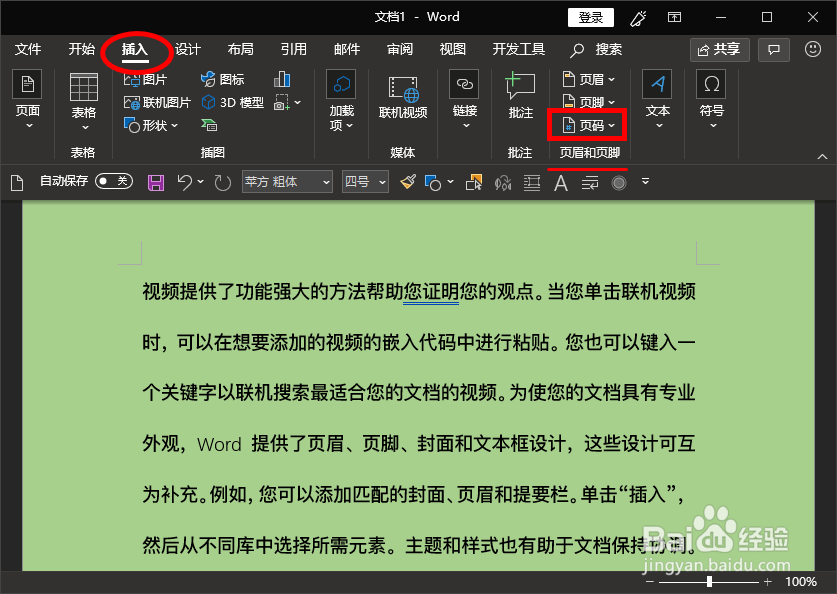Viewport: 837px width, 594px height.
Task: Click the SmartArt icon below 3D 模型
Action: [209, 125]
